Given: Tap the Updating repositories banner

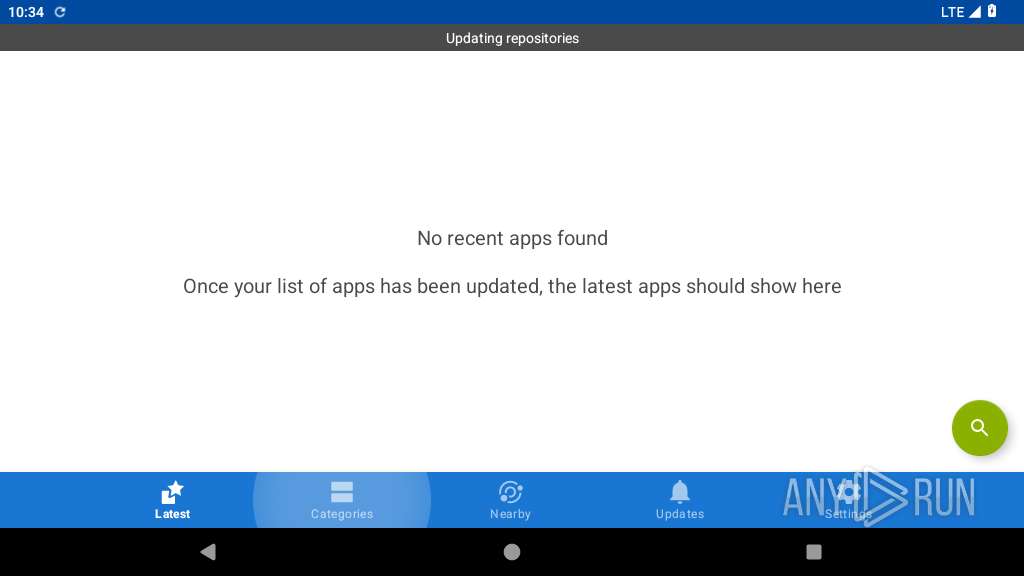Looking at the screenshot, I should click(x=512, y=38).
